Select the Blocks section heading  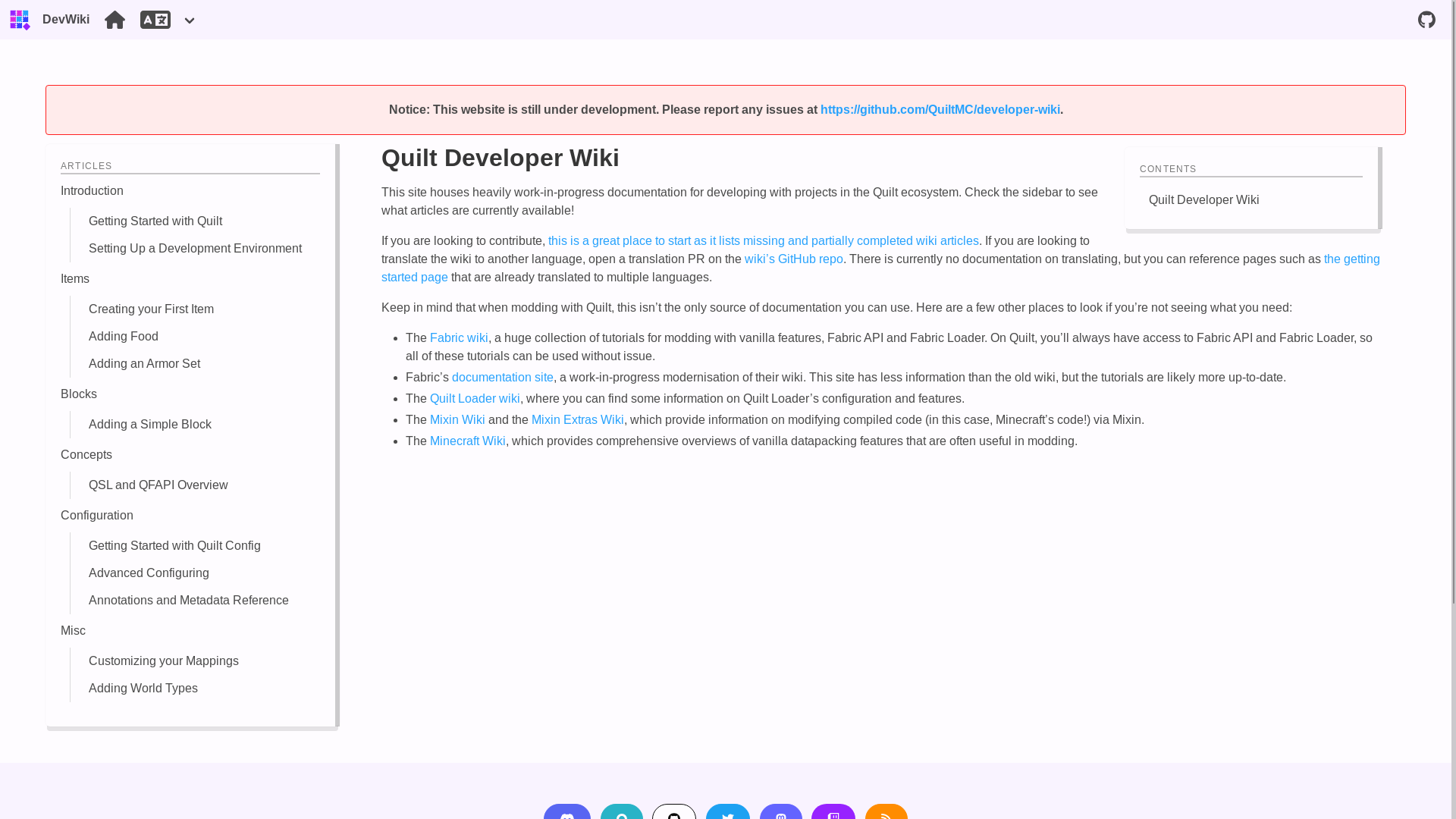(x=79, y=394)
